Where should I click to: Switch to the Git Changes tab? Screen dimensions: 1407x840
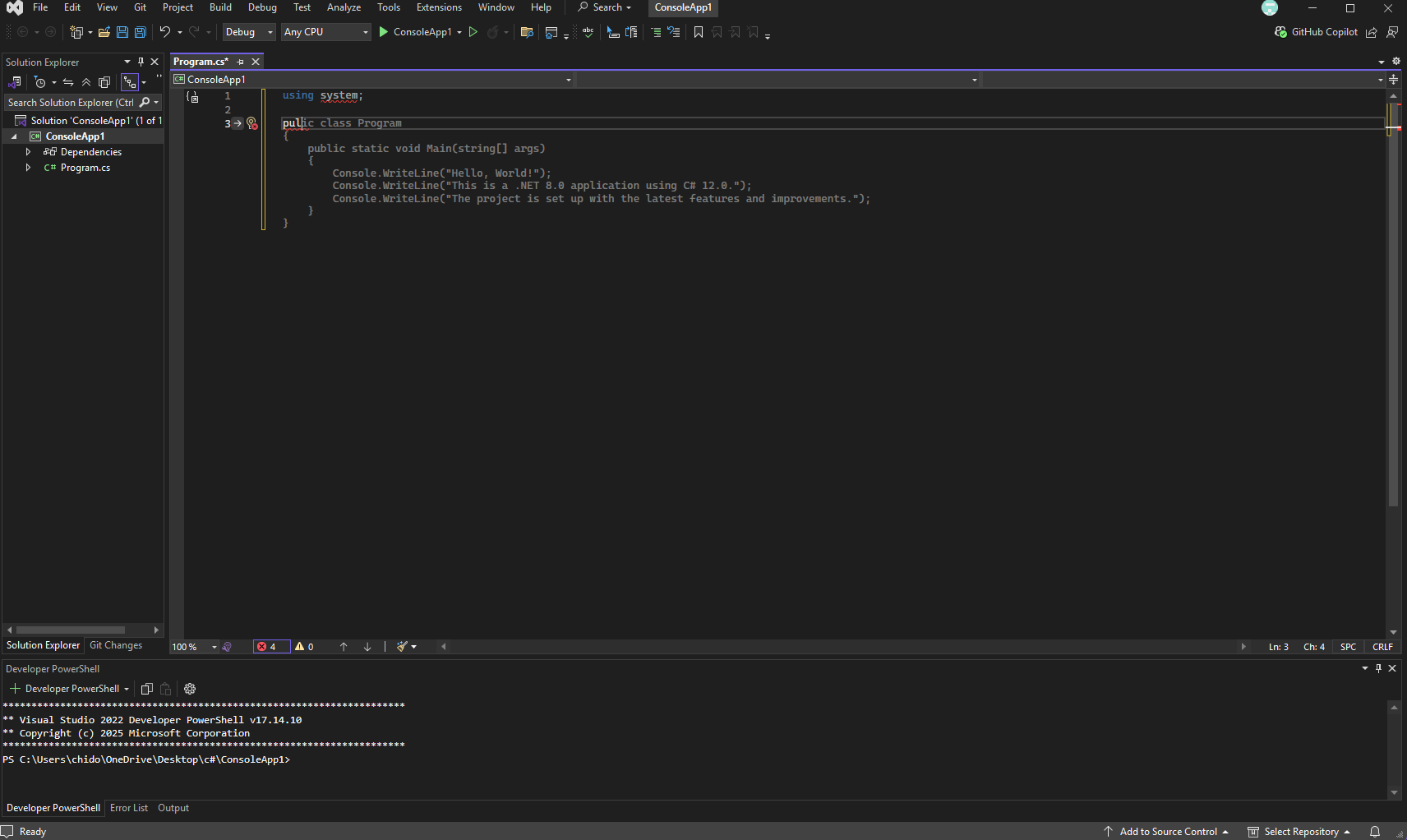click(116, 645)
